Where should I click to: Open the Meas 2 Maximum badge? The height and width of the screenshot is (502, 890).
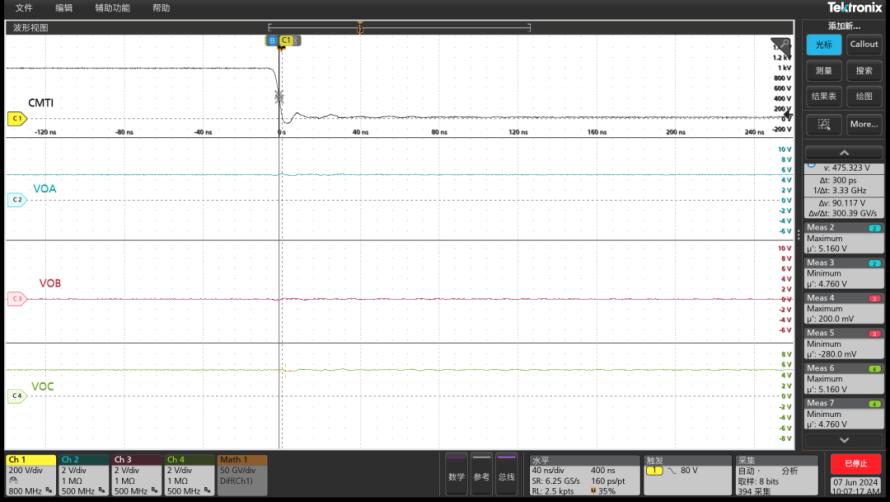click(843, 238)
